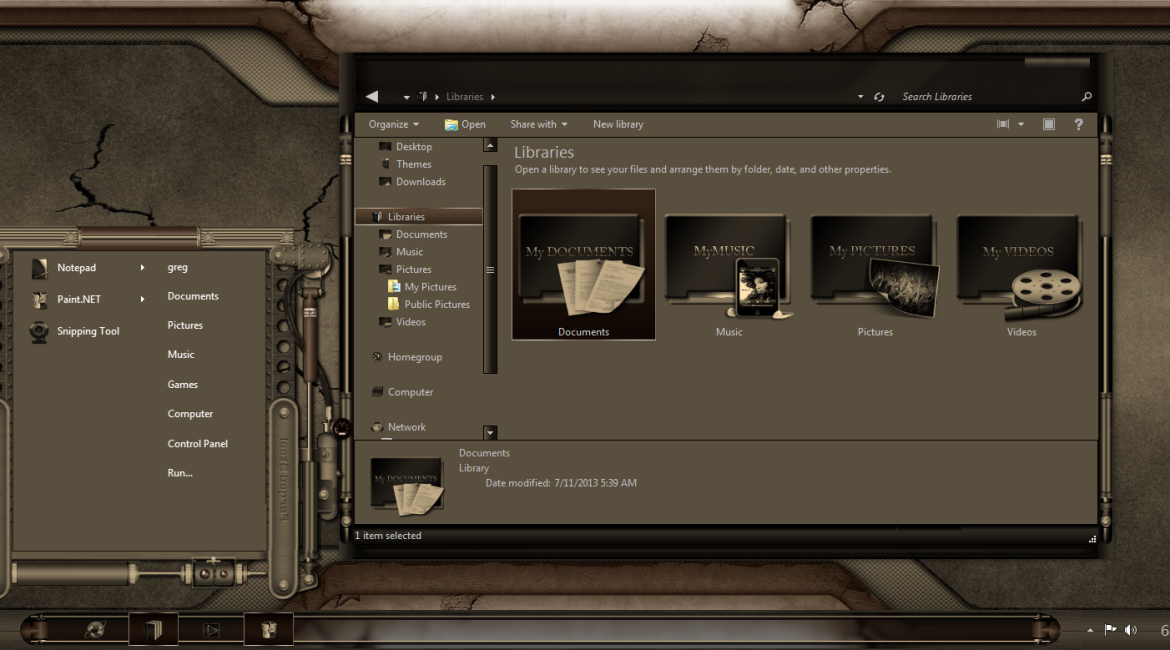
Task: Click the refresh icon in address bar
Action: pos(879,97)
